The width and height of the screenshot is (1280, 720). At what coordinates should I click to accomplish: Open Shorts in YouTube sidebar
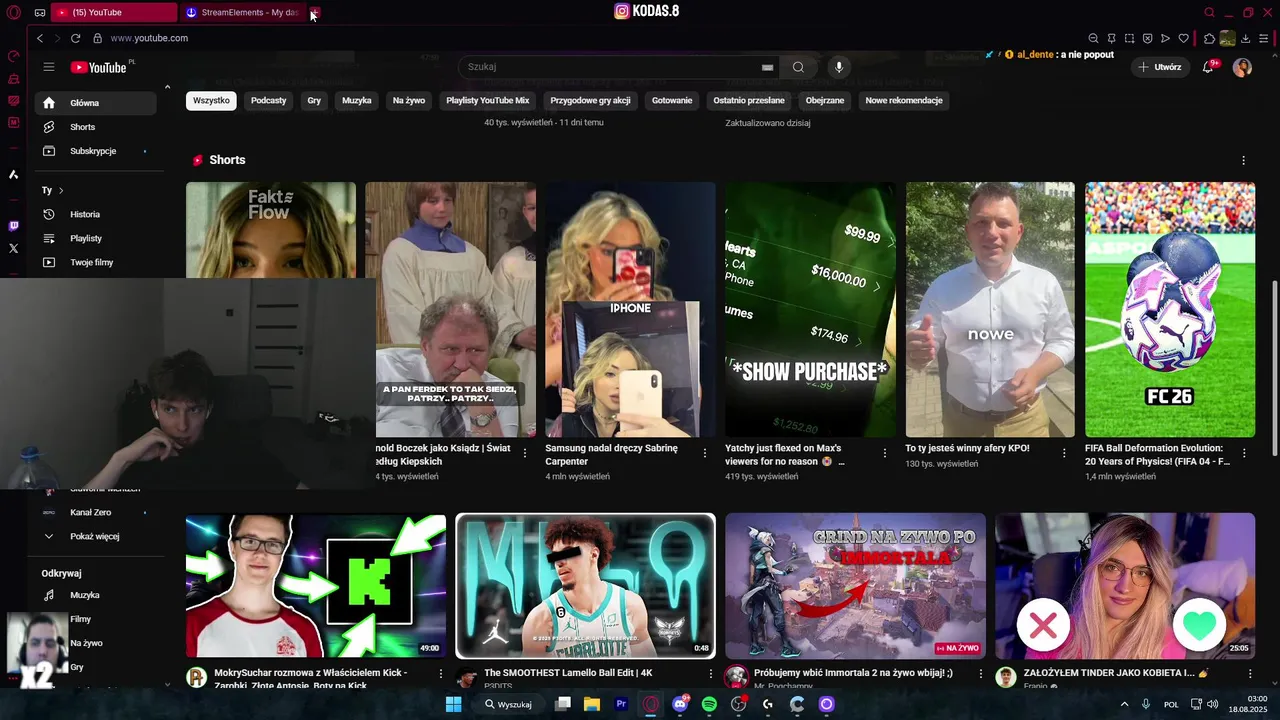tap(96, 127)
